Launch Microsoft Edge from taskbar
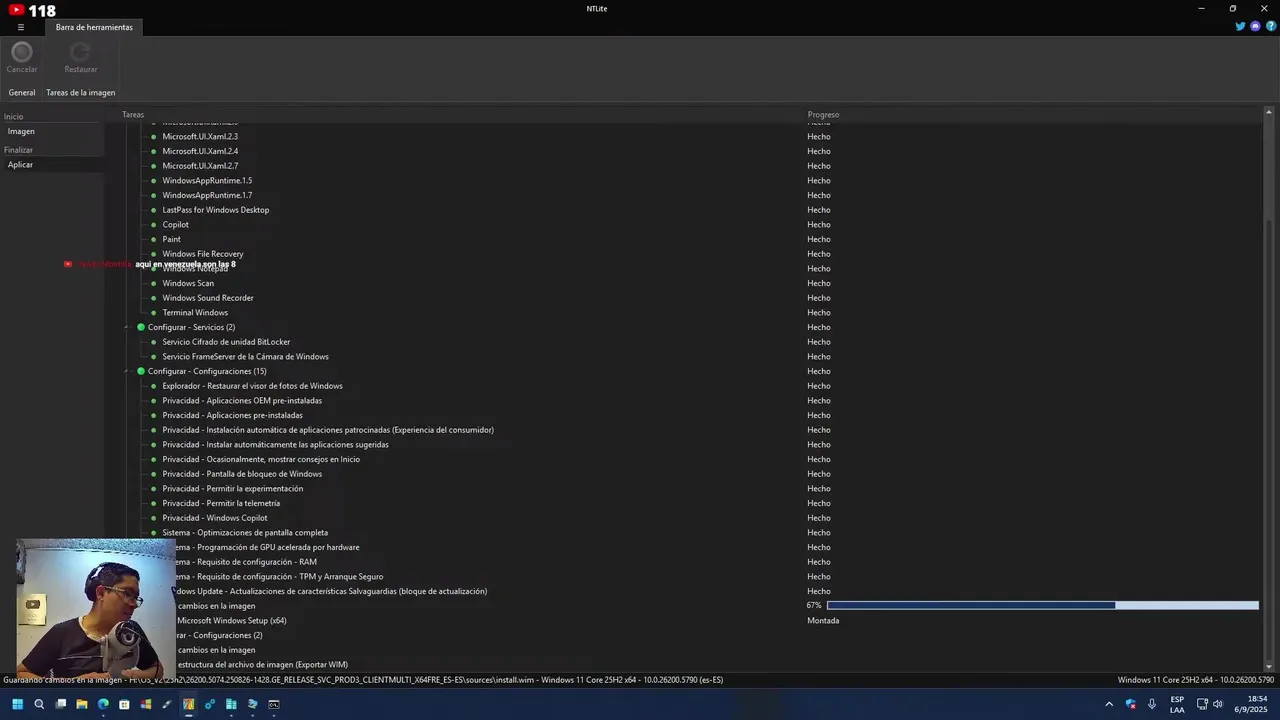 tap(103, 704)
